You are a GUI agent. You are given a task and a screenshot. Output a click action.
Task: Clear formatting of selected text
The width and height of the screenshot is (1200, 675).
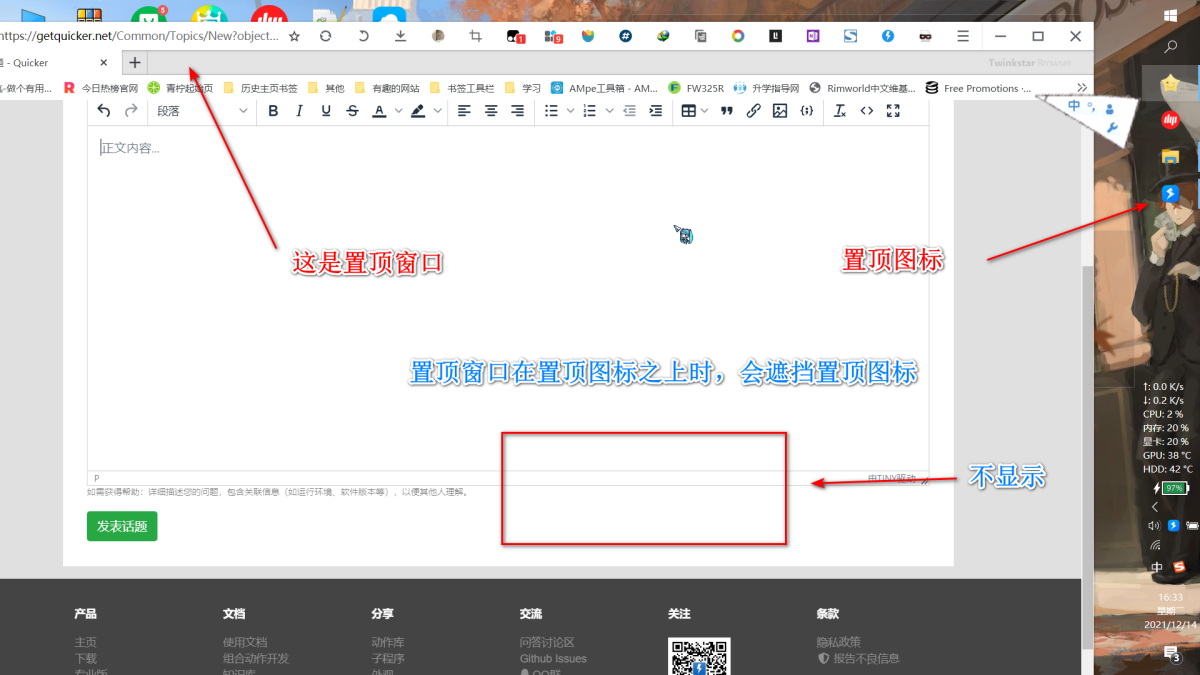[840, 111]
